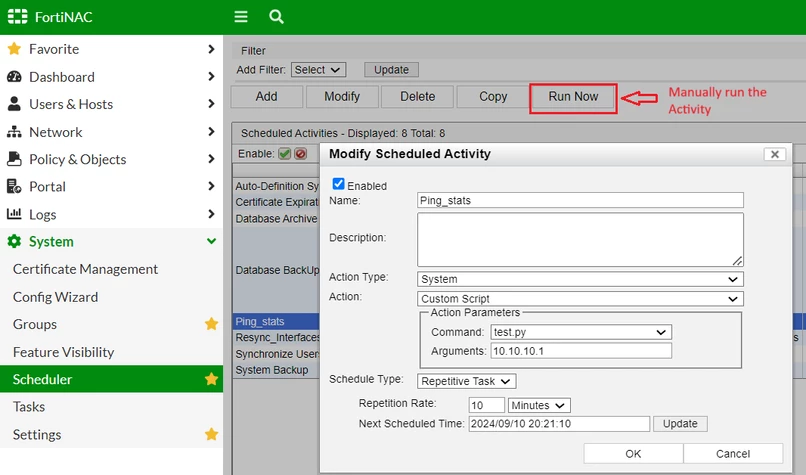
Task: Open the search magnifier icon
Action: [276, 16]
